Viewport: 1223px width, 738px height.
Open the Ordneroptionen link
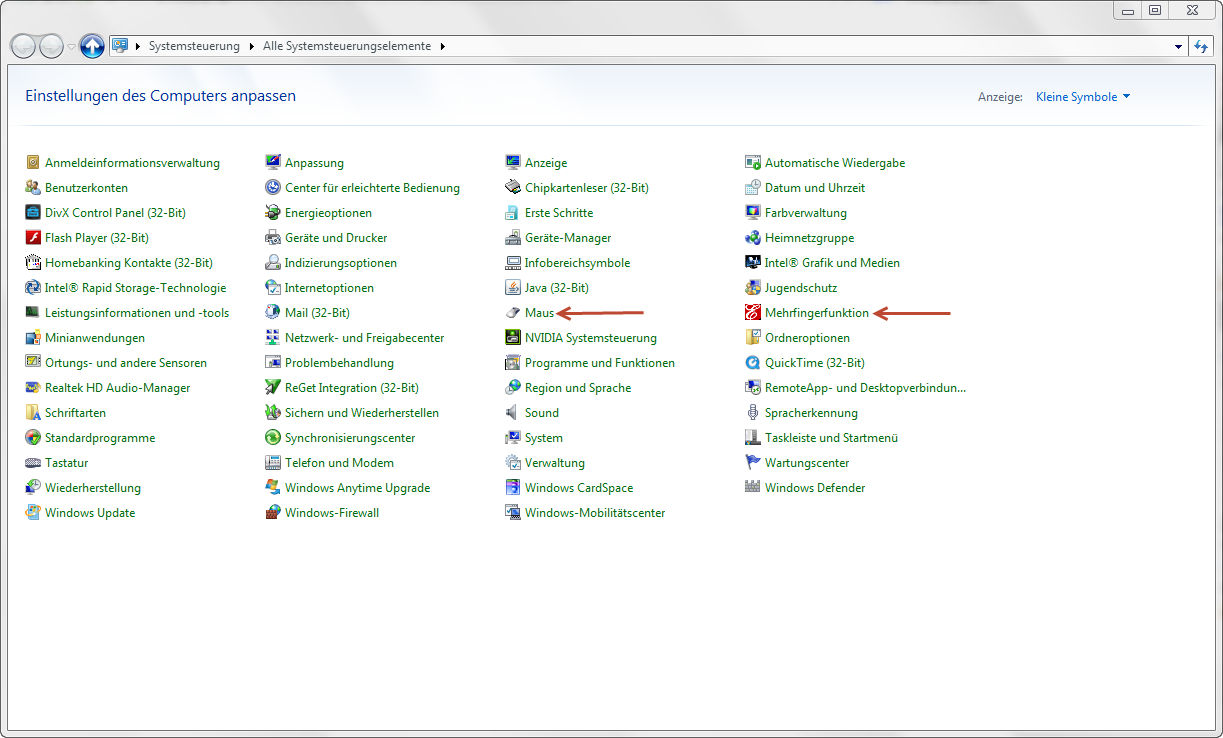tap(807, 338)
